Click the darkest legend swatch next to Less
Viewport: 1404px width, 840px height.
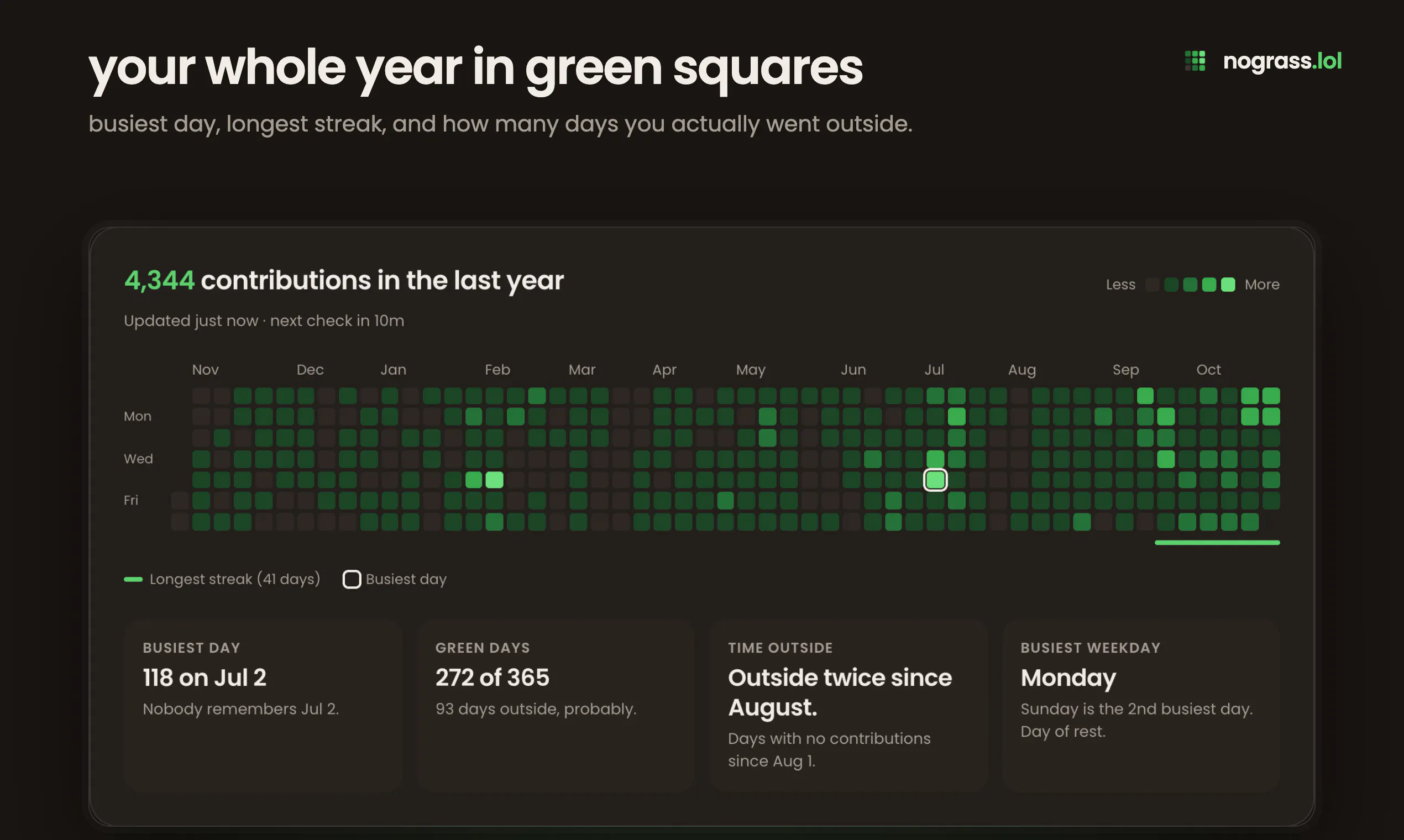(x=1152, y=285)
